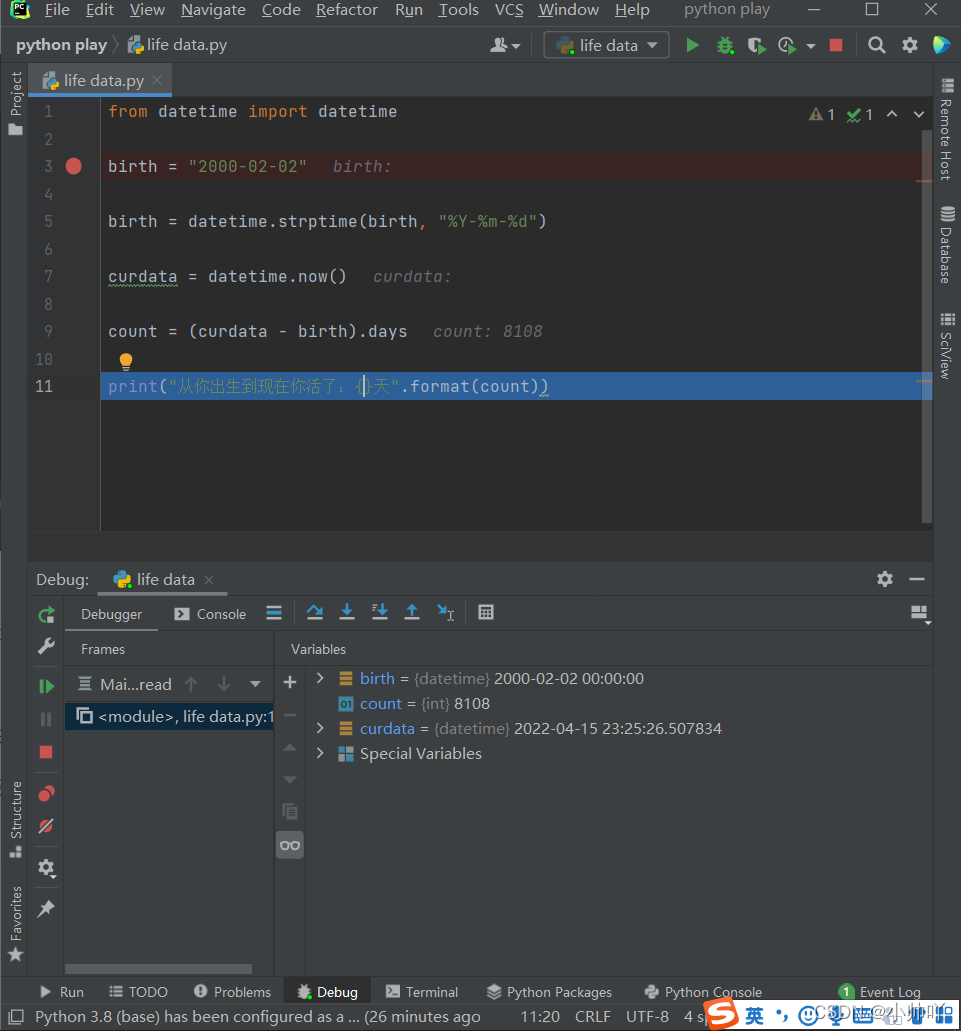View breakpoints double red circles icon
Image resolution: width=961 pixels, height=1031 pixels.
[46, 794]
